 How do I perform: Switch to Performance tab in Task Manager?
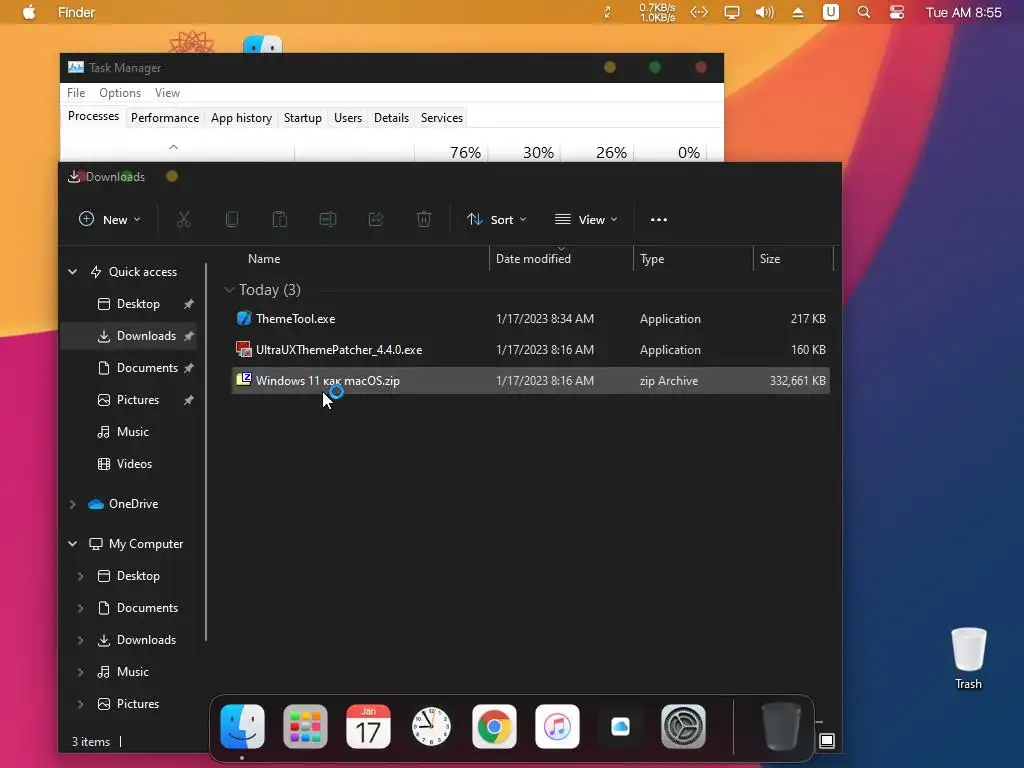[165, 118]
